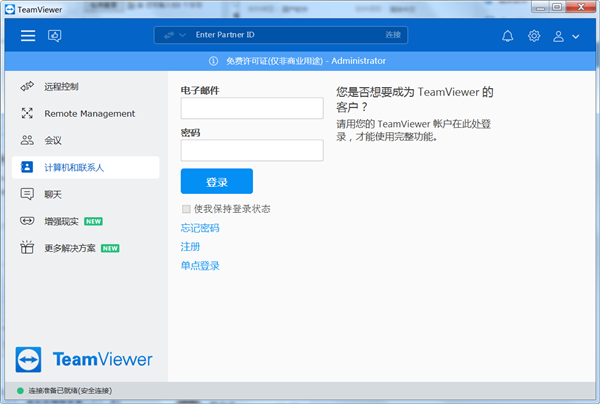Click the gift box icon
The width and height of the screenshot is (600, 404).
27,247
